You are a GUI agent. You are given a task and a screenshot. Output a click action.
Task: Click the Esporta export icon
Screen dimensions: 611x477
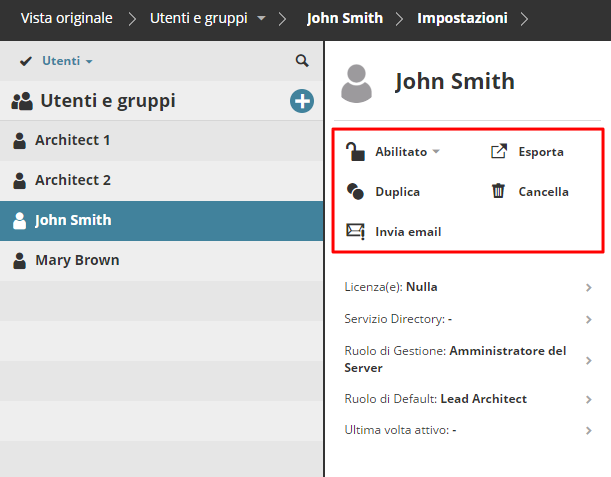(x=499, y=152)
